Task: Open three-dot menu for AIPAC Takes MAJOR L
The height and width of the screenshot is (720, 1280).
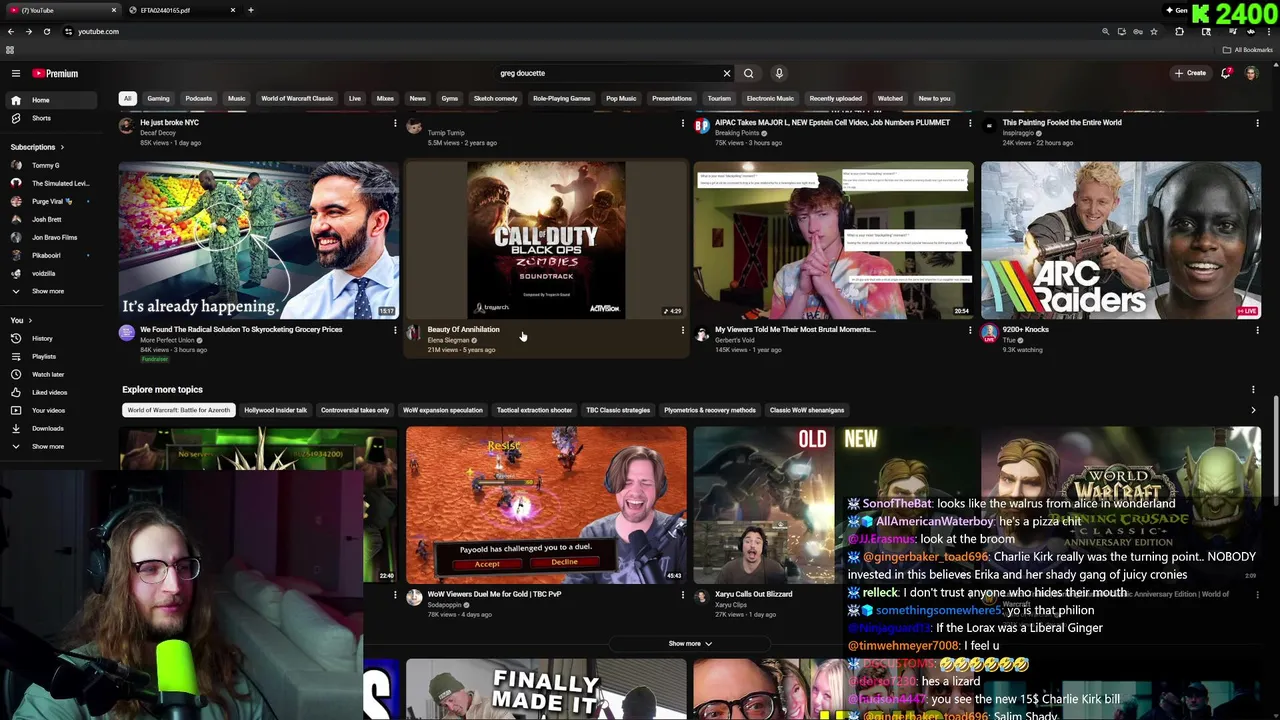Action: click(x=970, y=123)
